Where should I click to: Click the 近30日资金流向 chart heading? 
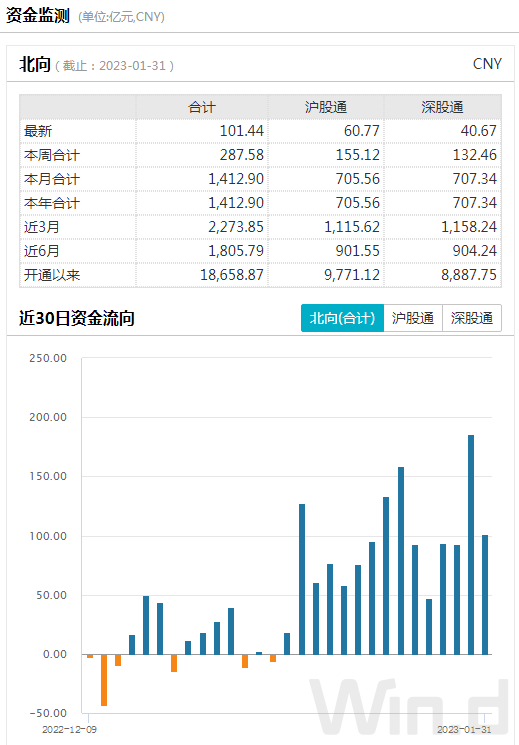coord(77,318)
